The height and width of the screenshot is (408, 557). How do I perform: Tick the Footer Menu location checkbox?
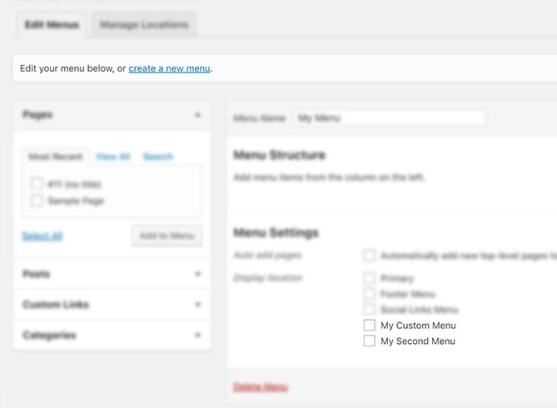[369, 294]
